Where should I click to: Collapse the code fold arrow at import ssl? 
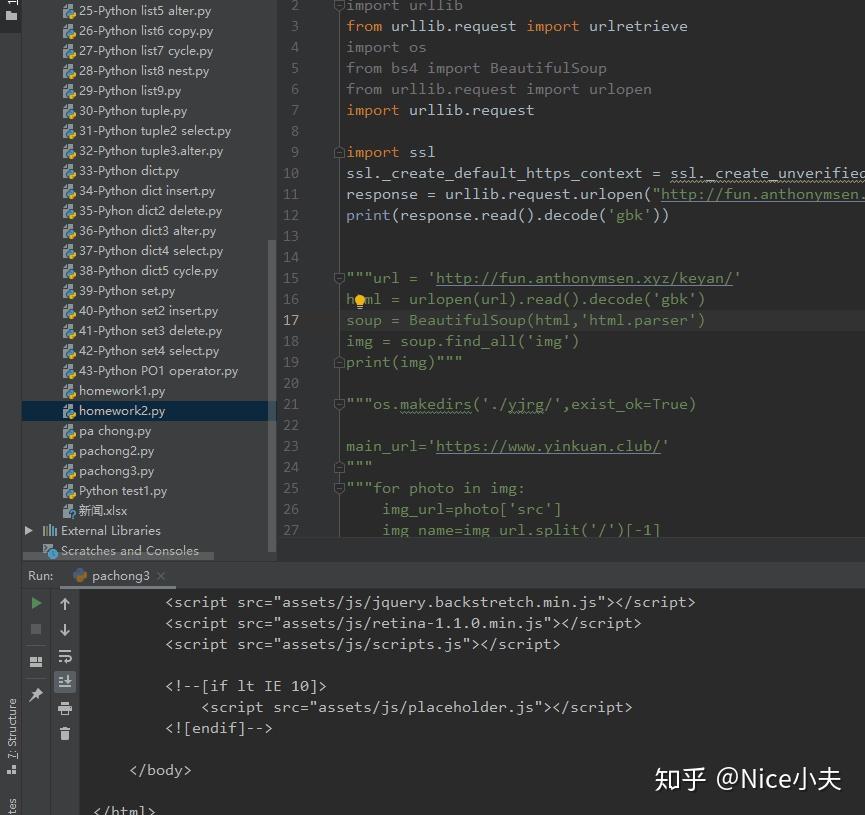(x=338, y=151)
